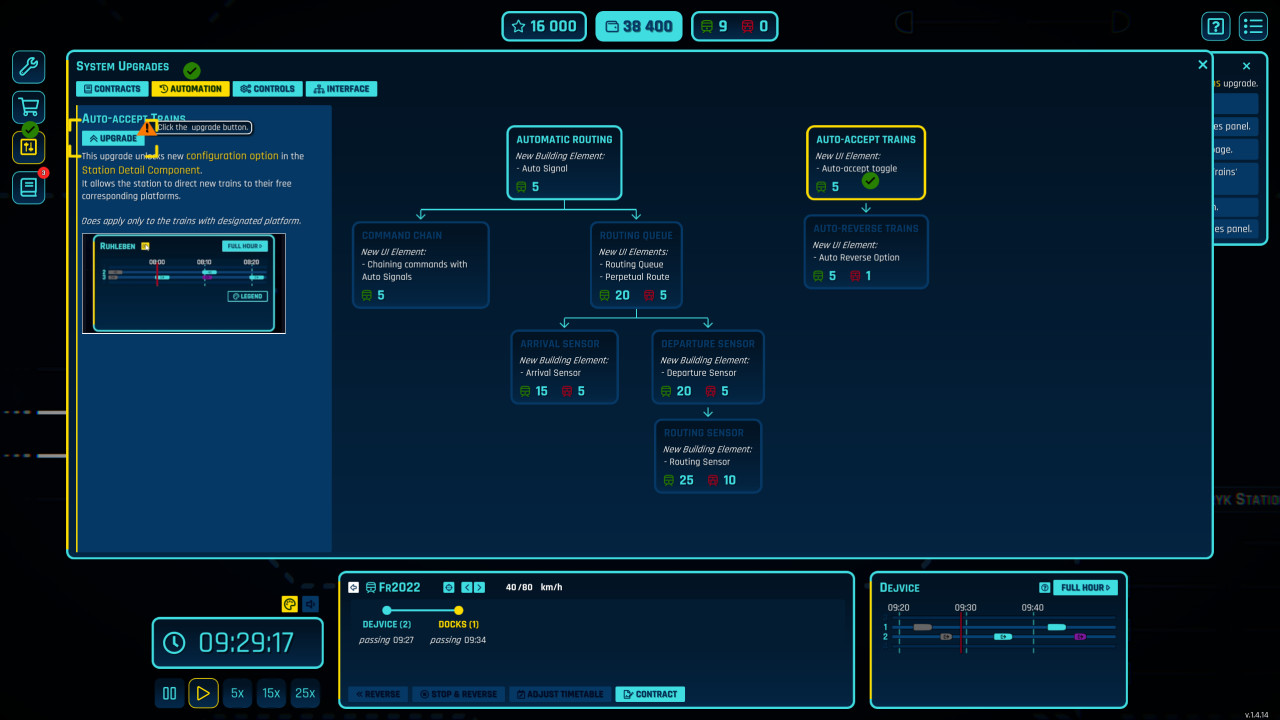The height and width of the screenshot is (720, 1280).
Task: Switch to the Contracts tab
Action: pyautogui.click(x=112, y=89)
